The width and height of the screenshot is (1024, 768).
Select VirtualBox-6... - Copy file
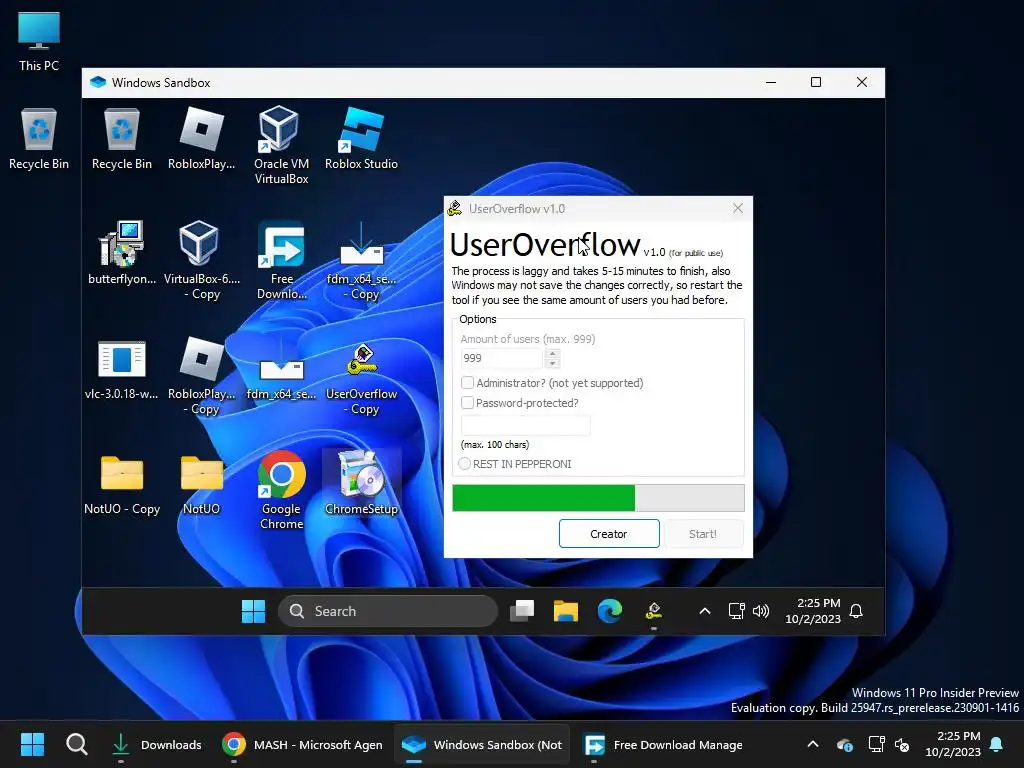pos(201,260)
